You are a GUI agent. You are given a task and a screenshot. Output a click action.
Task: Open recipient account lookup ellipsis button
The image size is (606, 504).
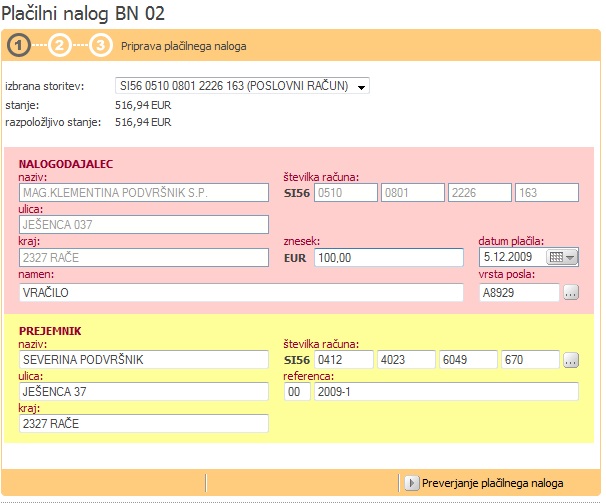tap(571, 360)
